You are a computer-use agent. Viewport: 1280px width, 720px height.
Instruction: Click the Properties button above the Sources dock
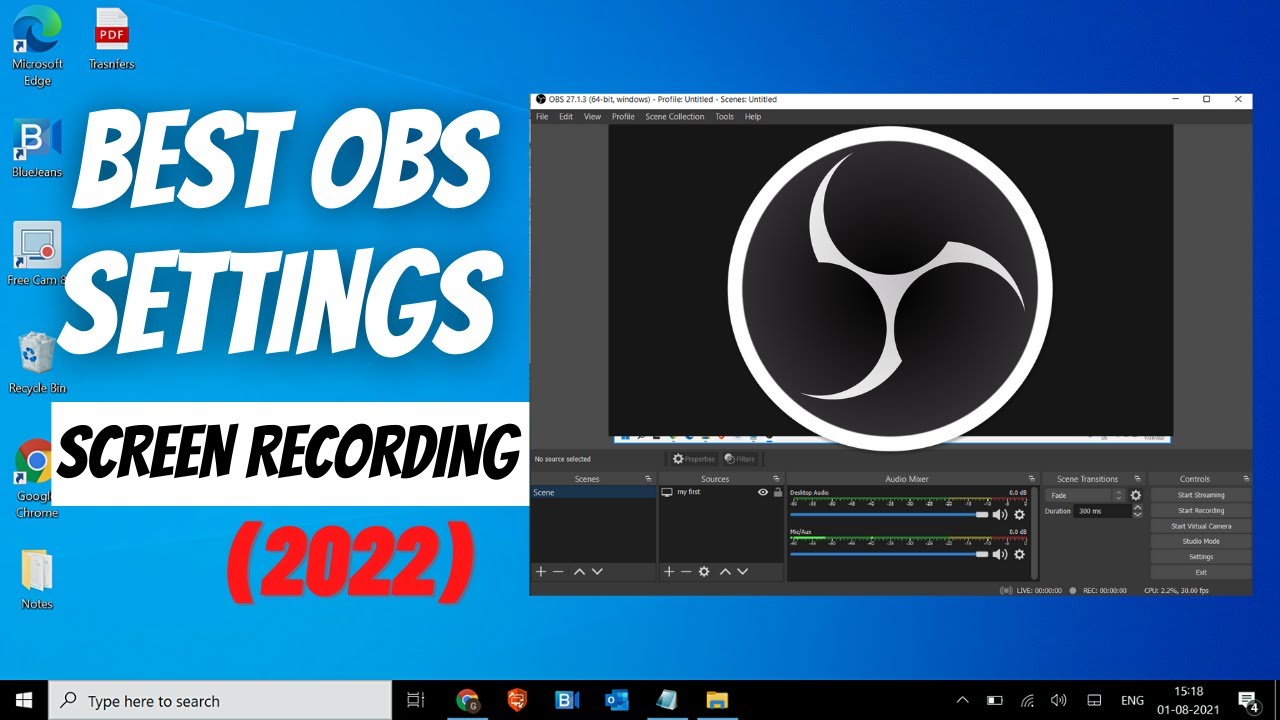(x=694, y=459)
